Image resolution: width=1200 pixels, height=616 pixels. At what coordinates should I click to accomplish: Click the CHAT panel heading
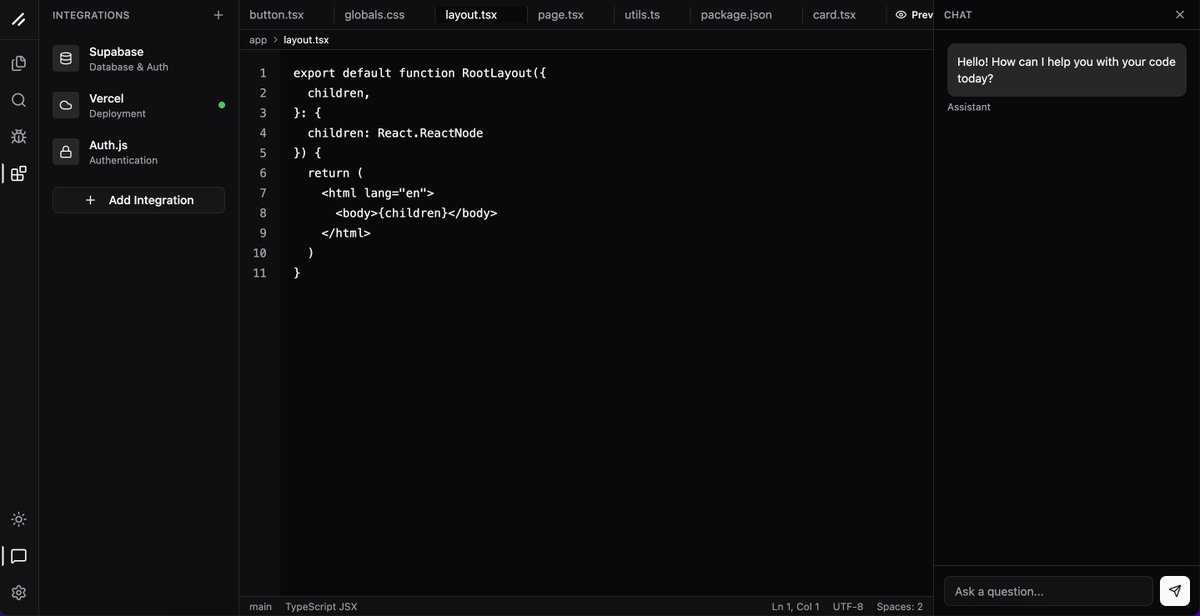click(958, 15)
